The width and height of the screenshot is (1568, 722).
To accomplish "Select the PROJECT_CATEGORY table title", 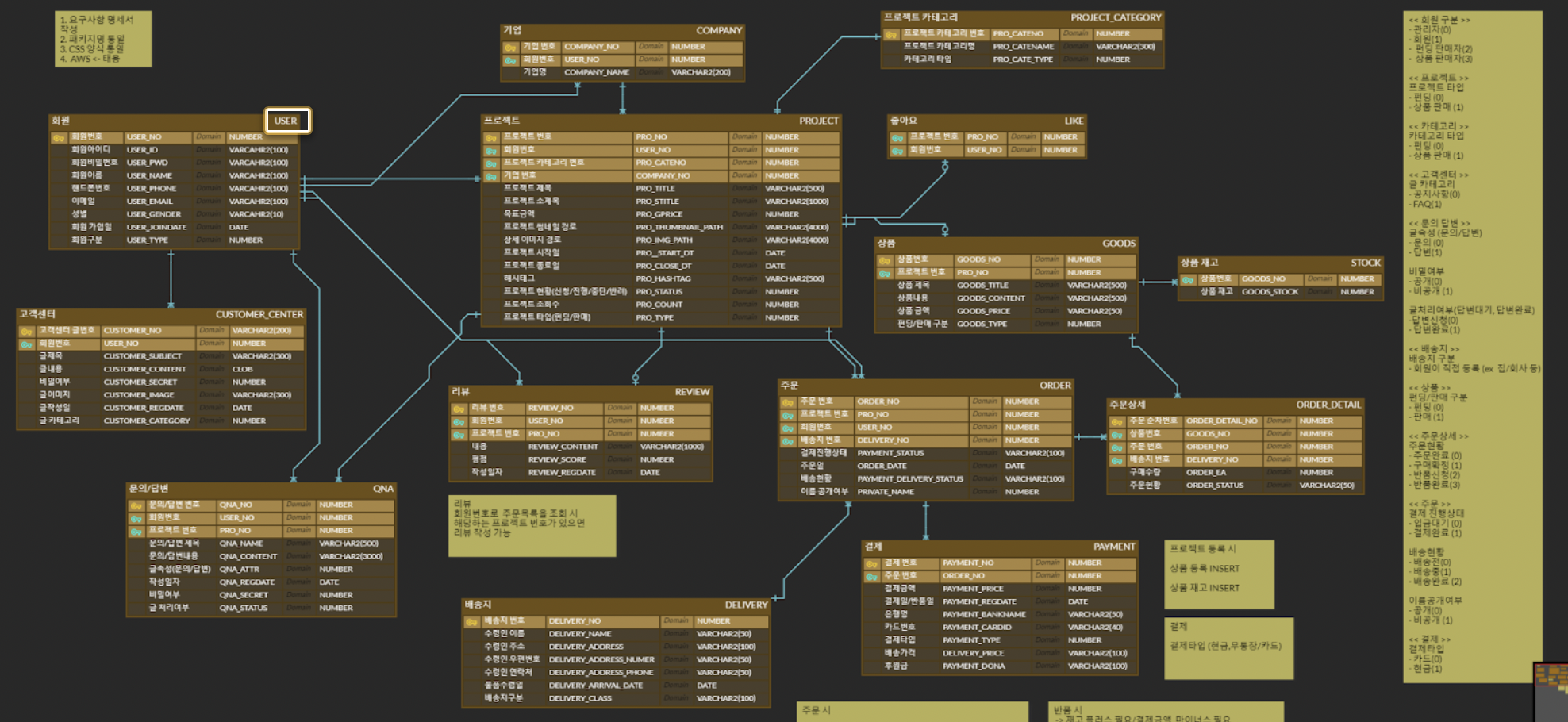I will (1115, 17).
